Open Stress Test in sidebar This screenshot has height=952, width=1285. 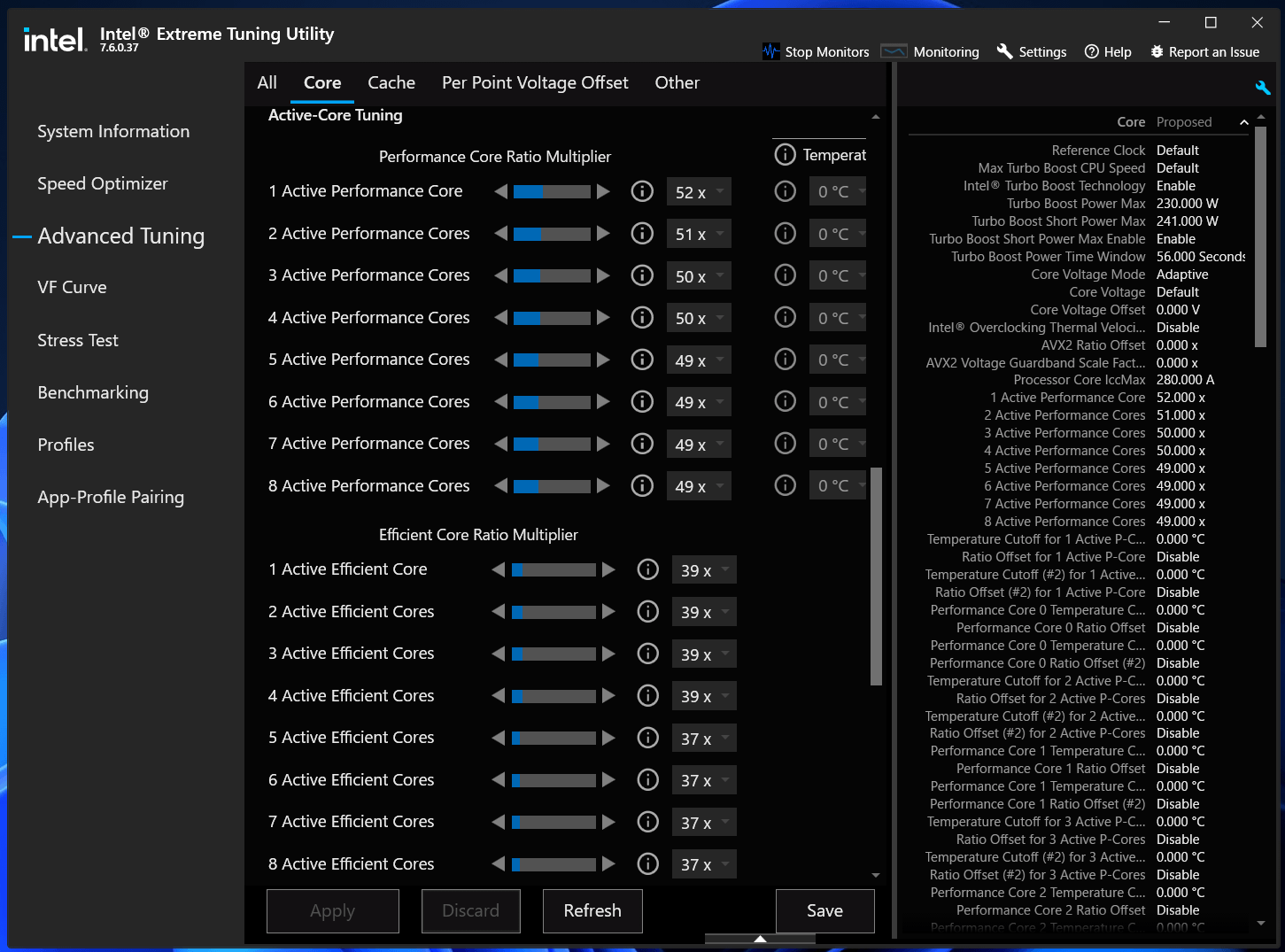point(78,340)
